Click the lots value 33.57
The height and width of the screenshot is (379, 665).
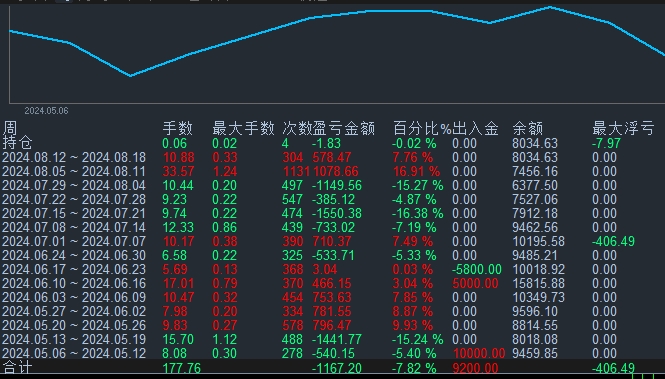click(x=179, y=172)
